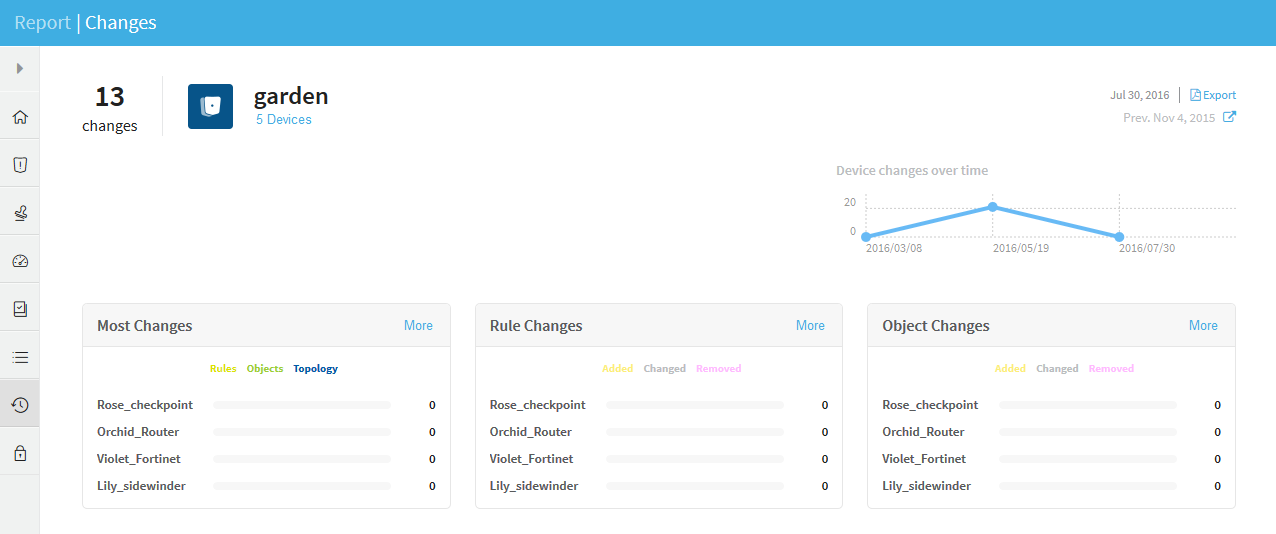Toggle the Topology legend in Most Changes

315,369
